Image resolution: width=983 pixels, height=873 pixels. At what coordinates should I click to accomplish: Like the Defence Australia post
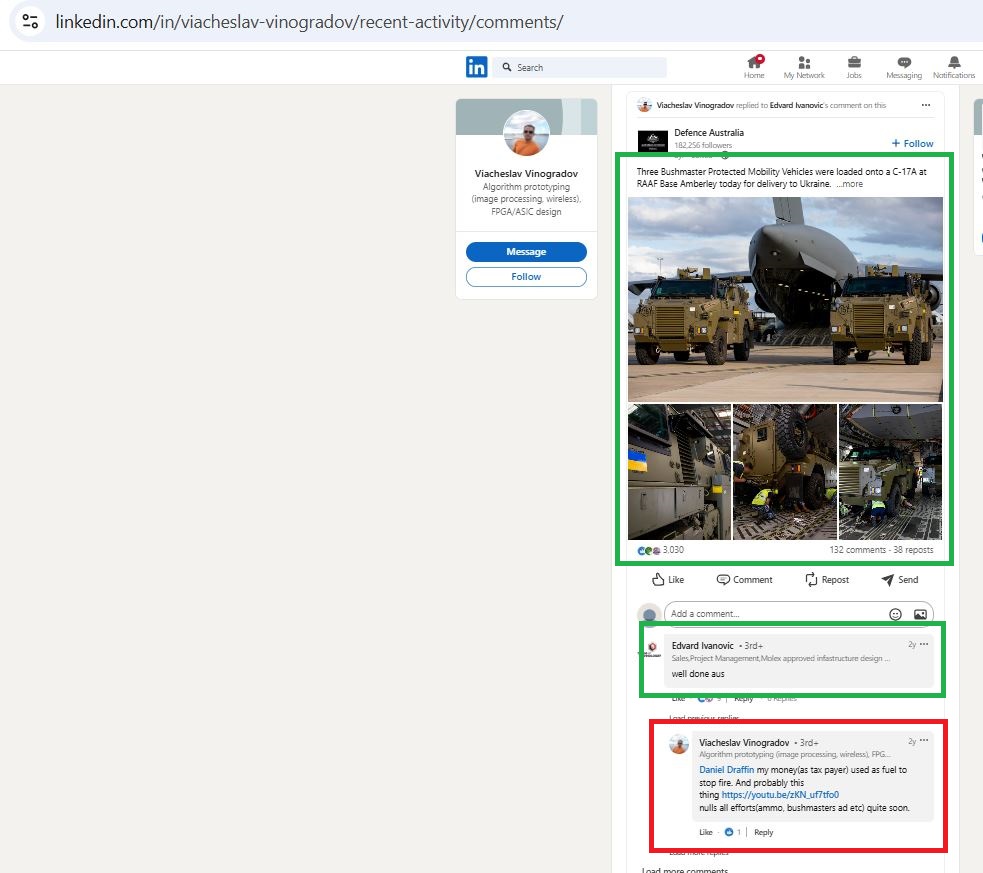point(668,580)
